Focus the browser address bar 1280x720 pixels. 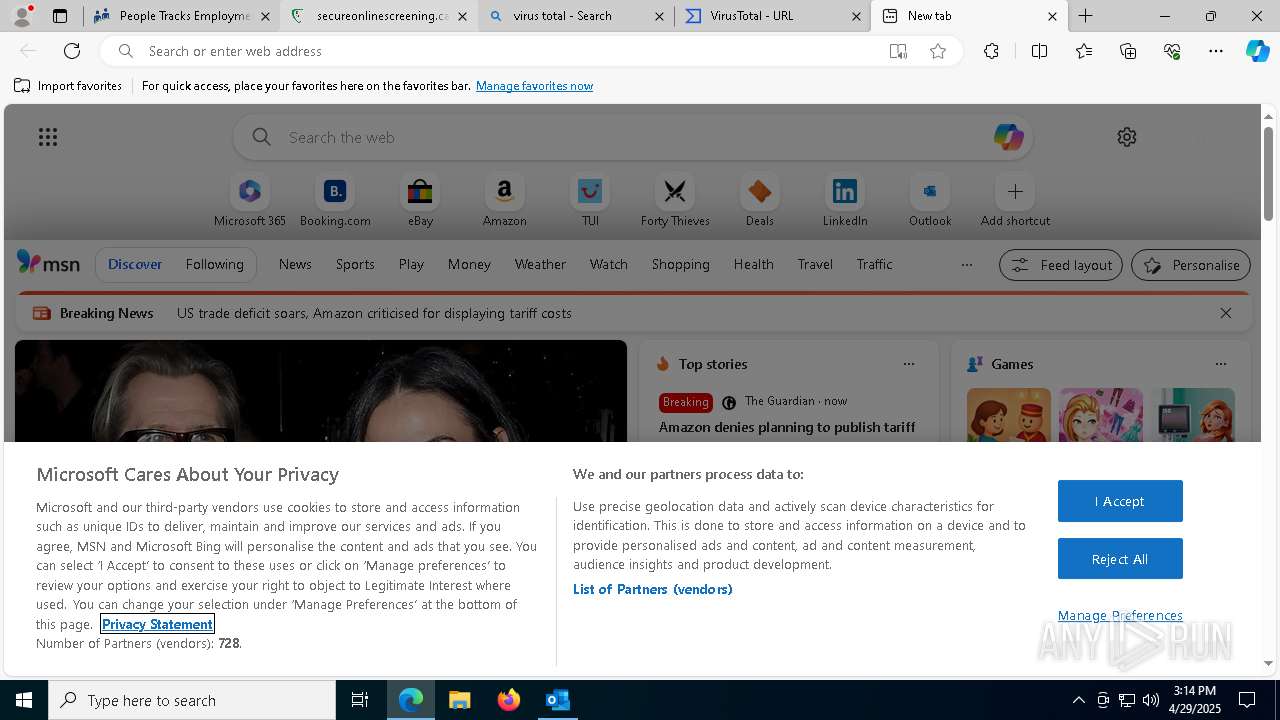[x=510, y=51]
